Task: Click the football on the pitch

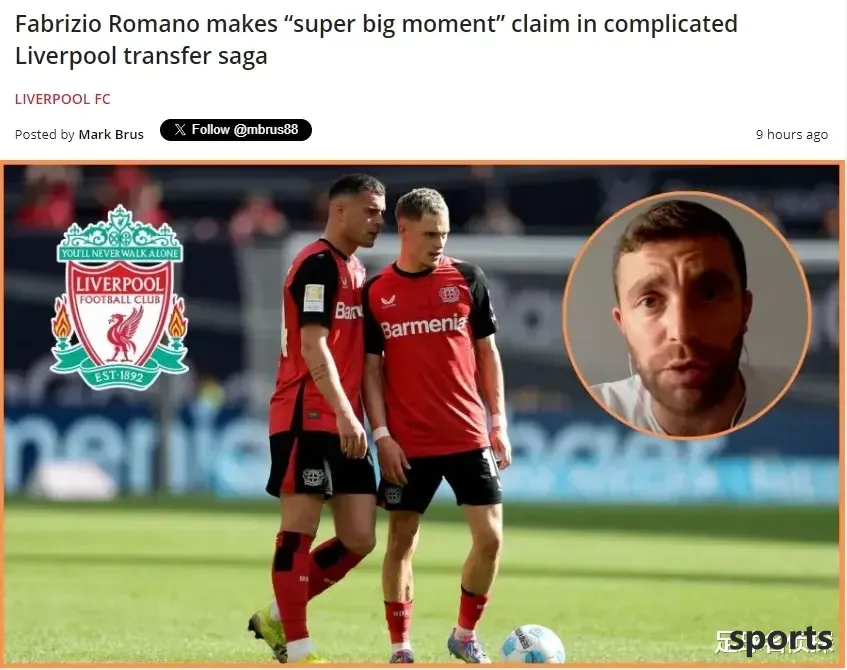Action: [533, 644]
